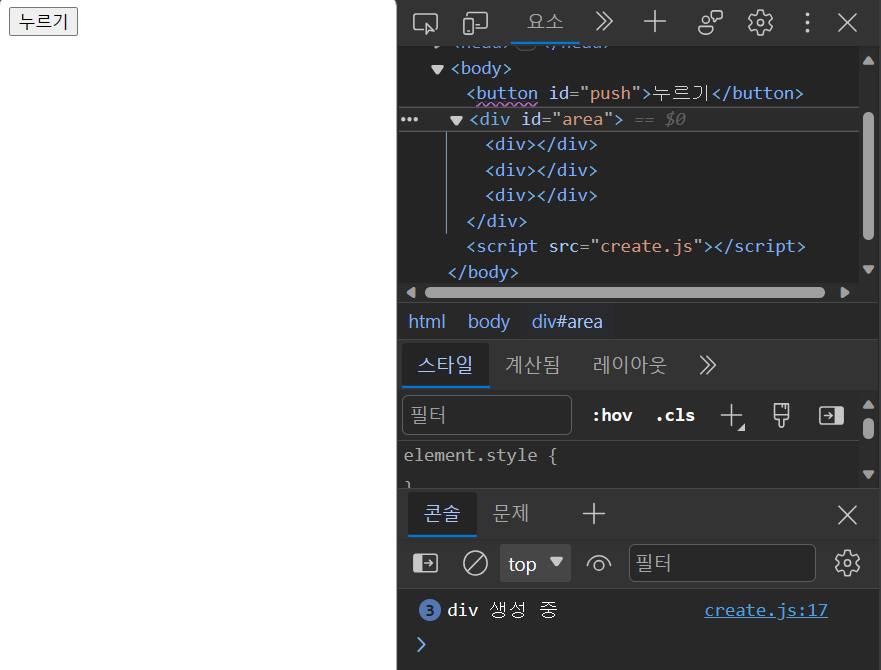Add a new DevTools tool tab
The width and height of the screenshot is (881, 670).
tap(655, 22)
